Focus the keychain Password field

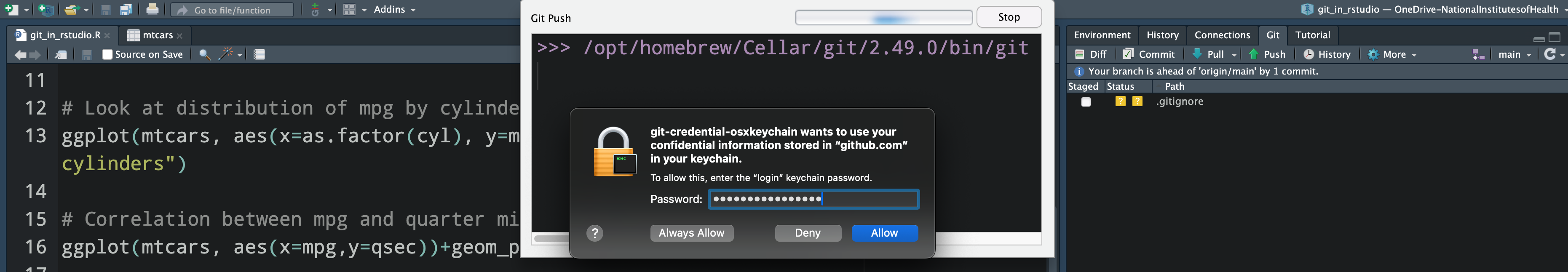coord(813,199)
